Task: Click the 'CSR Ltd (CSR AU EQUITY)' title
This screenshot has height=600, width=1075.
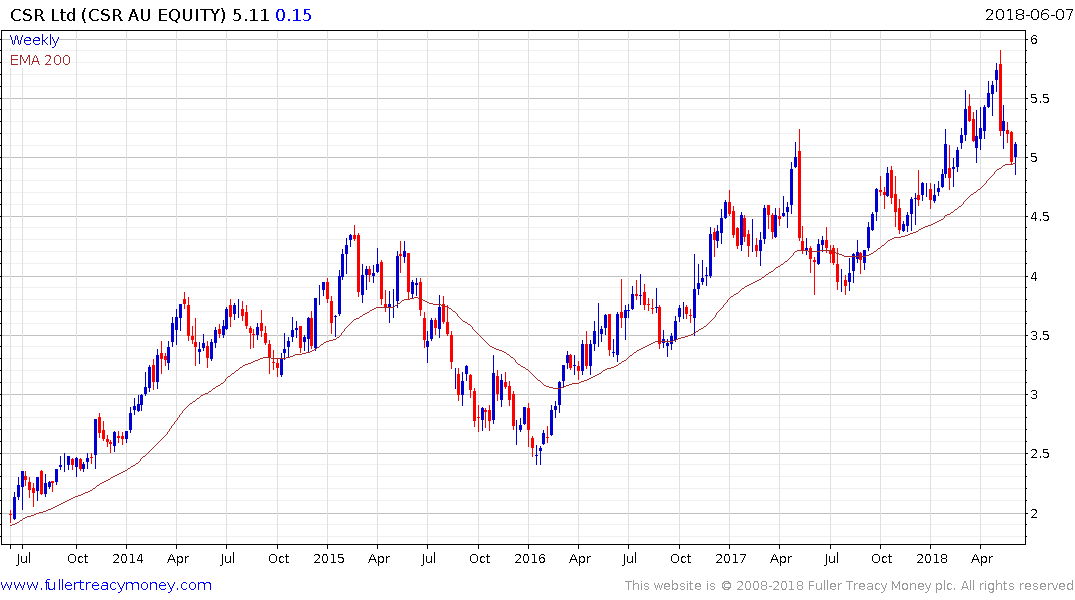Action: (118, 14)
